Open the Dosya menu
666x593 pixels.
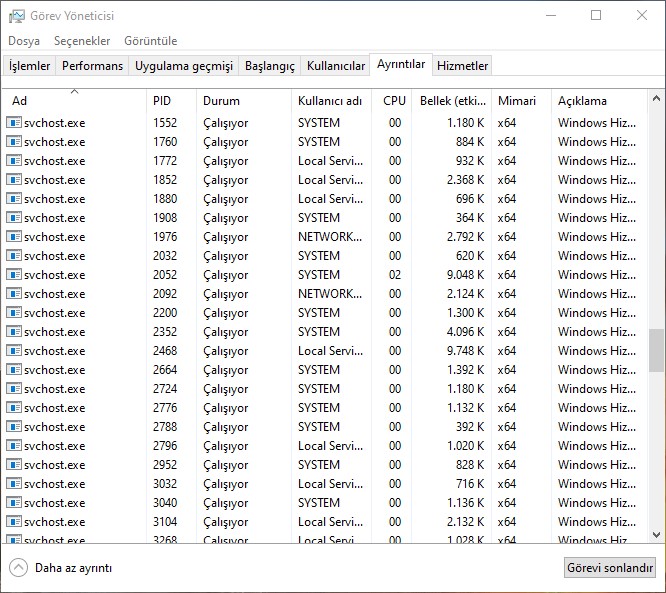(x=24, y=41)
